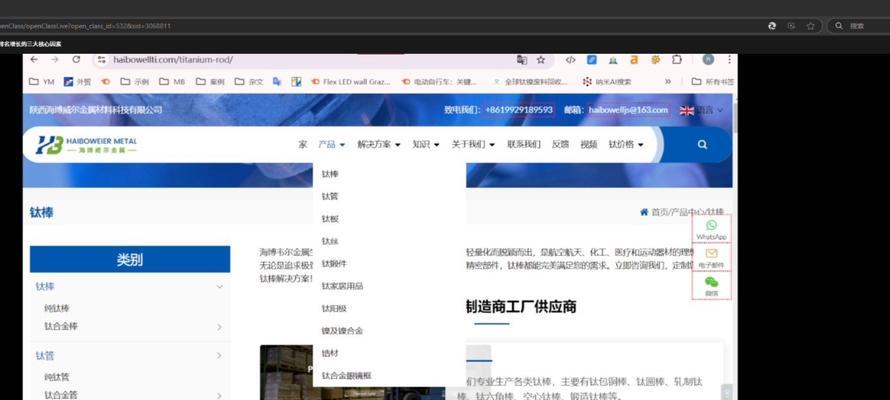
Task: Select 锆材 in product dropdown menu
Action: (x=330, y=353)
